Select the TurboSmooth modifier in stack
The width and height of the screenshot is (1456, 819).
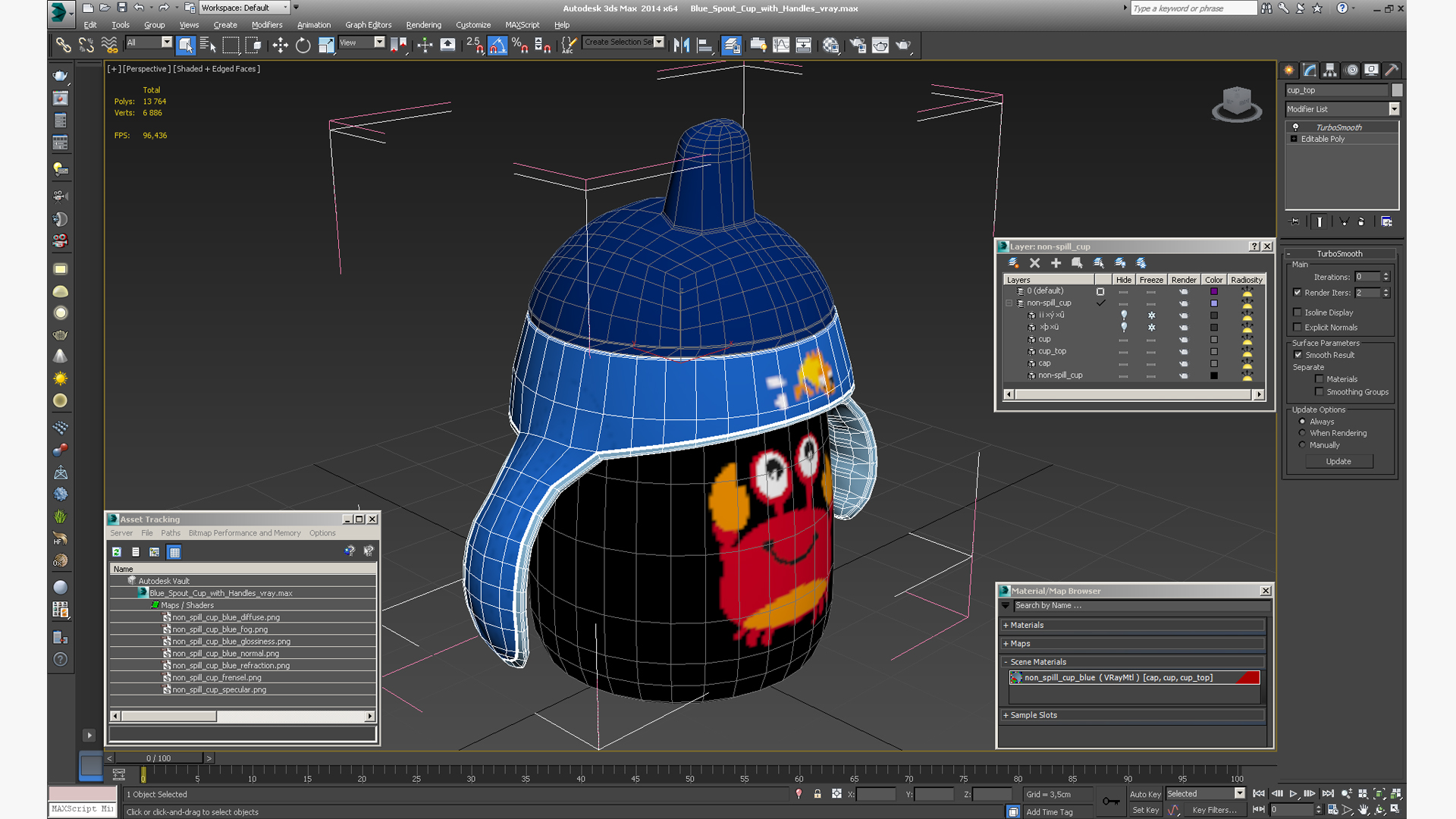tap(1338, 127)
